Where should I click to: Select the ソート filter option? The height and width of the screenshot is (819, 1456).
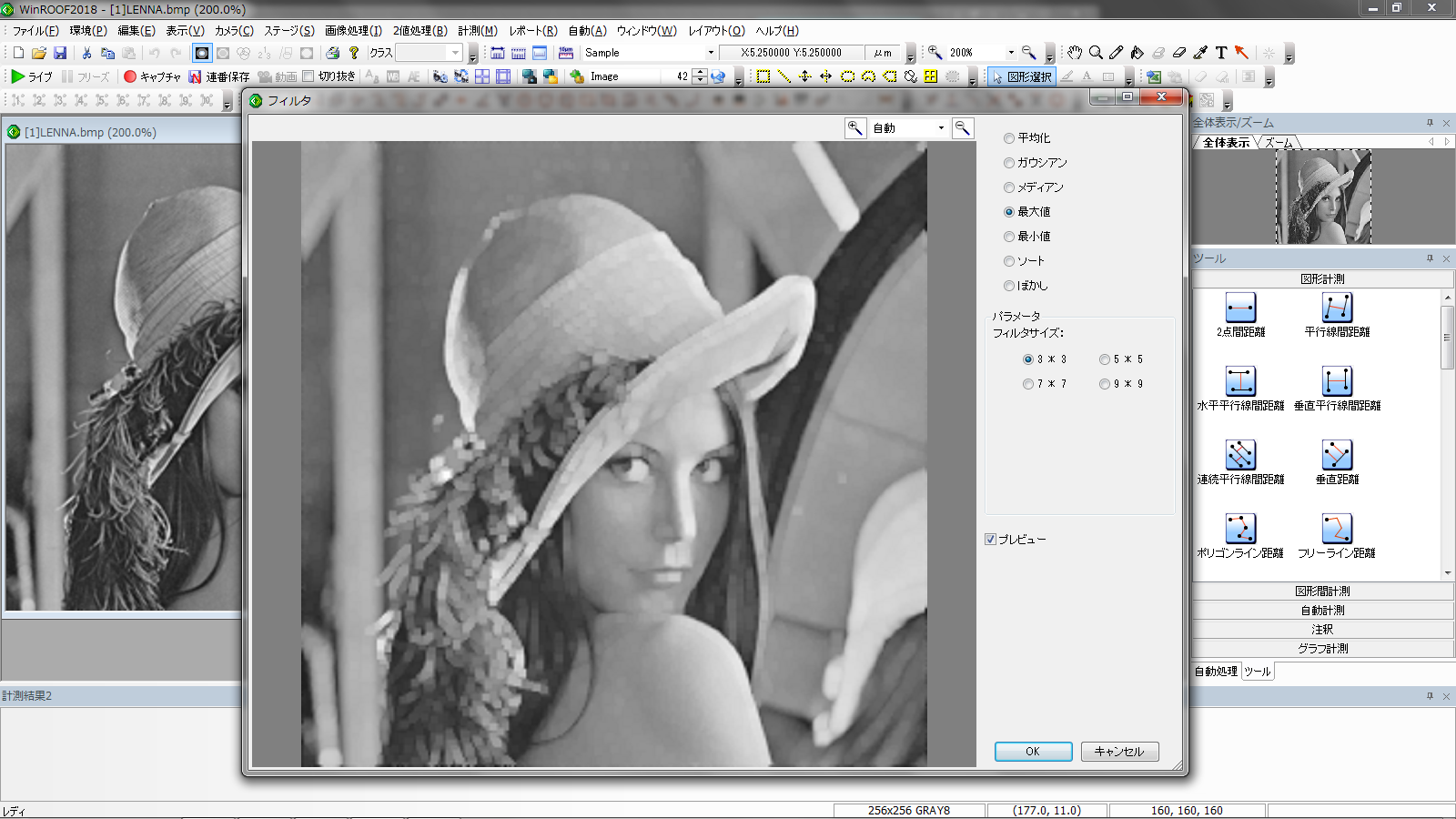1024,261
